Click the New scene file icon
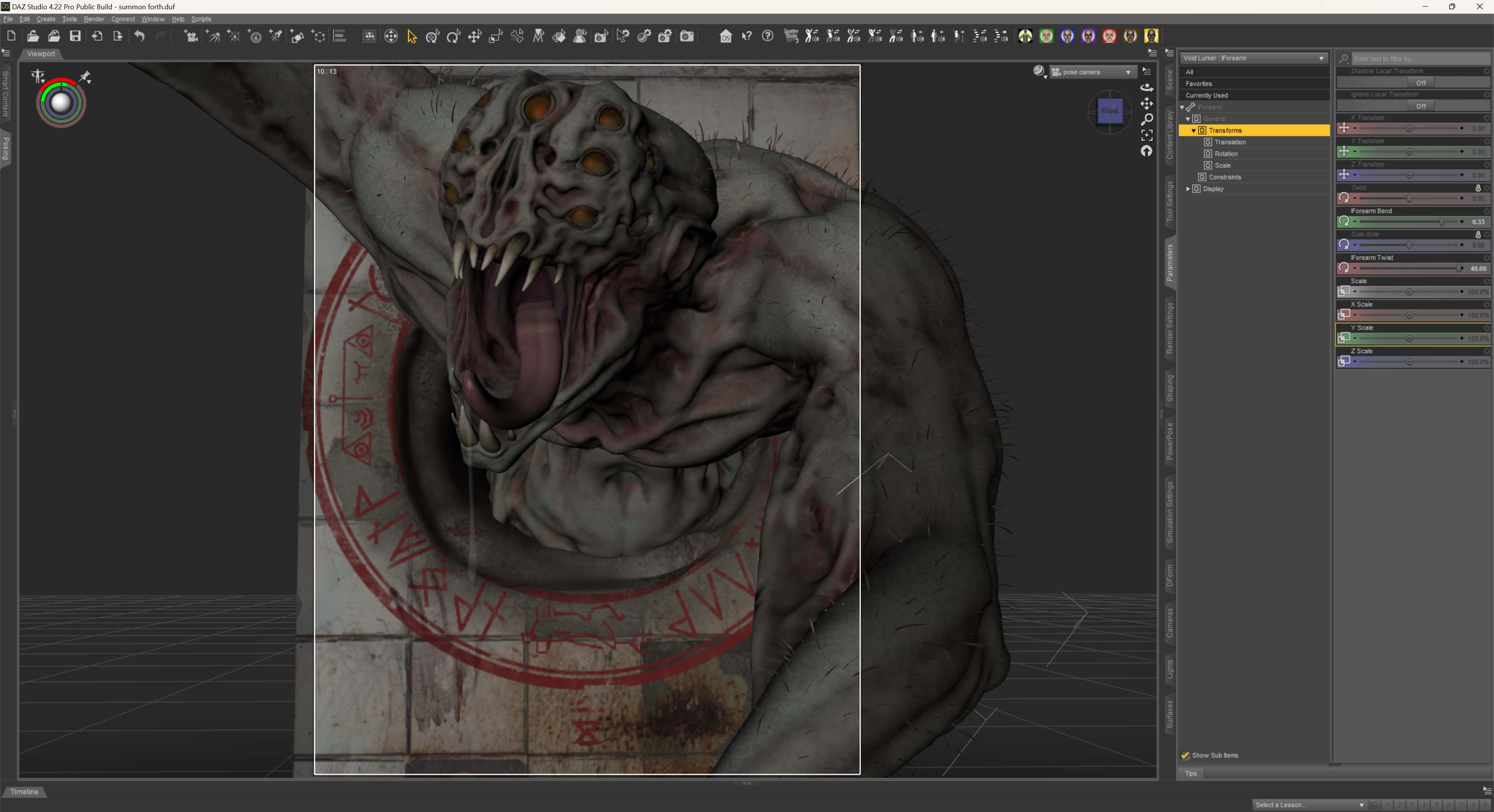This screenshot has width=1494, height=812. (11, 36)
